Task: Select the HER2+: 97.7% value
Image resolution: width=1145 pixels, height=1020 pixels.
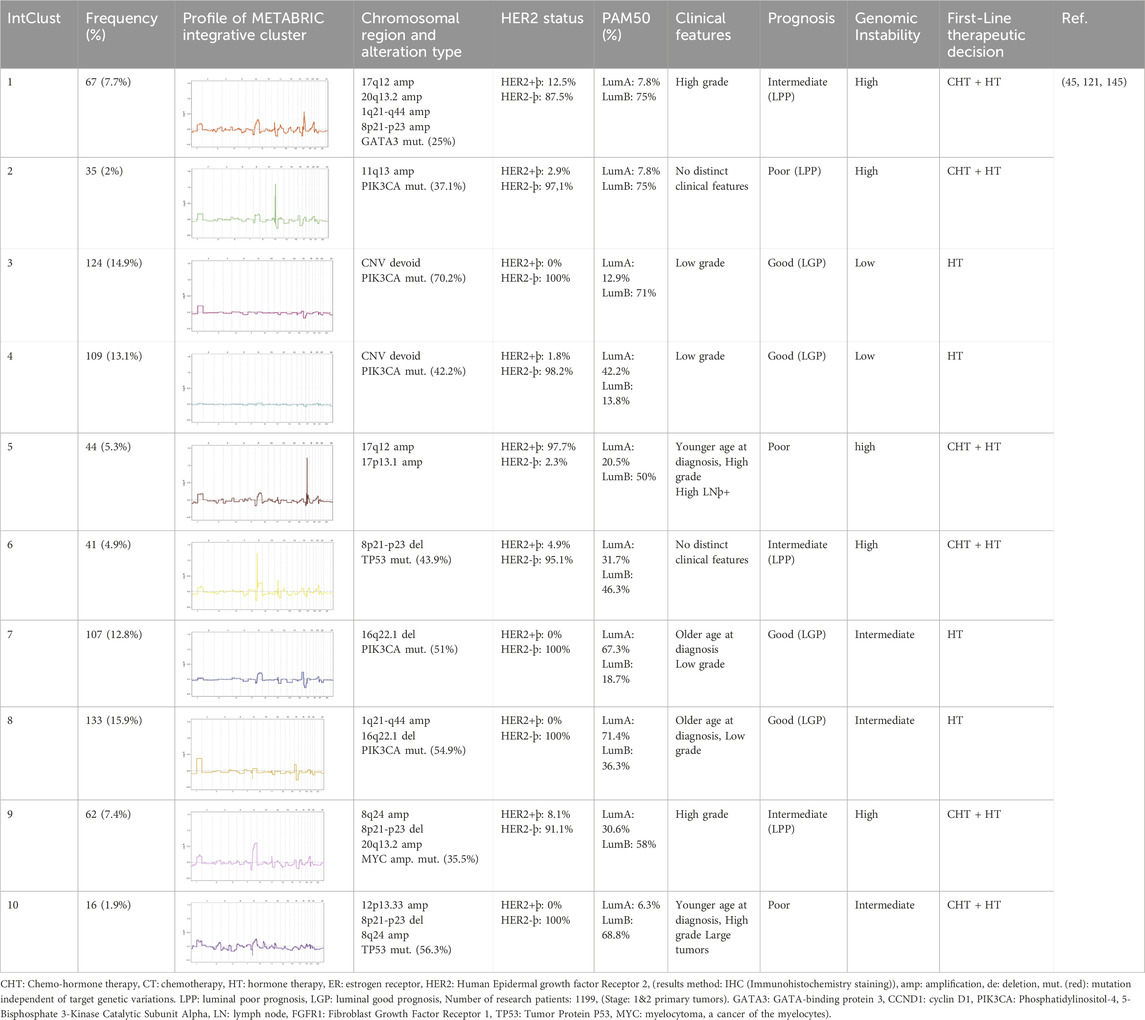Action: coord(538,447)
